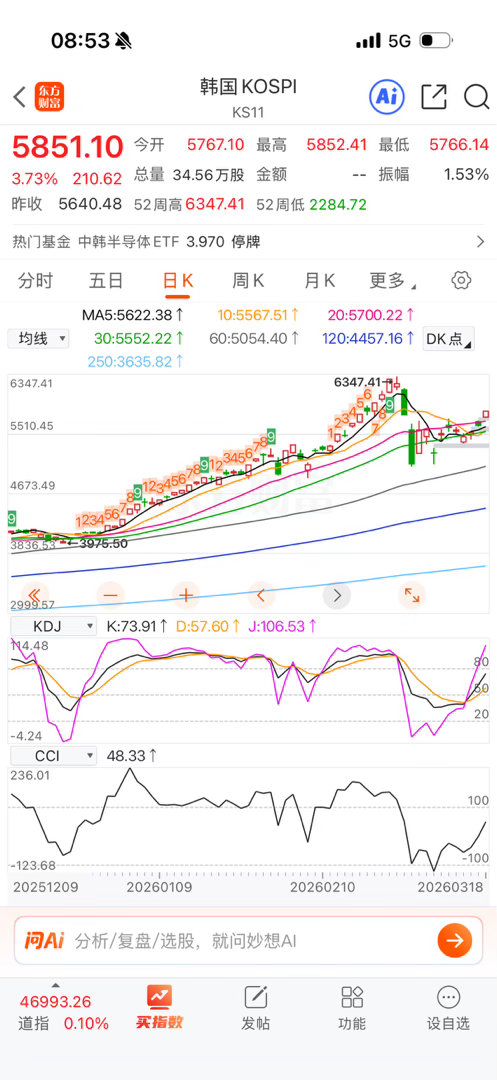Tap 振幅 1.53% value

coord(466,174)
